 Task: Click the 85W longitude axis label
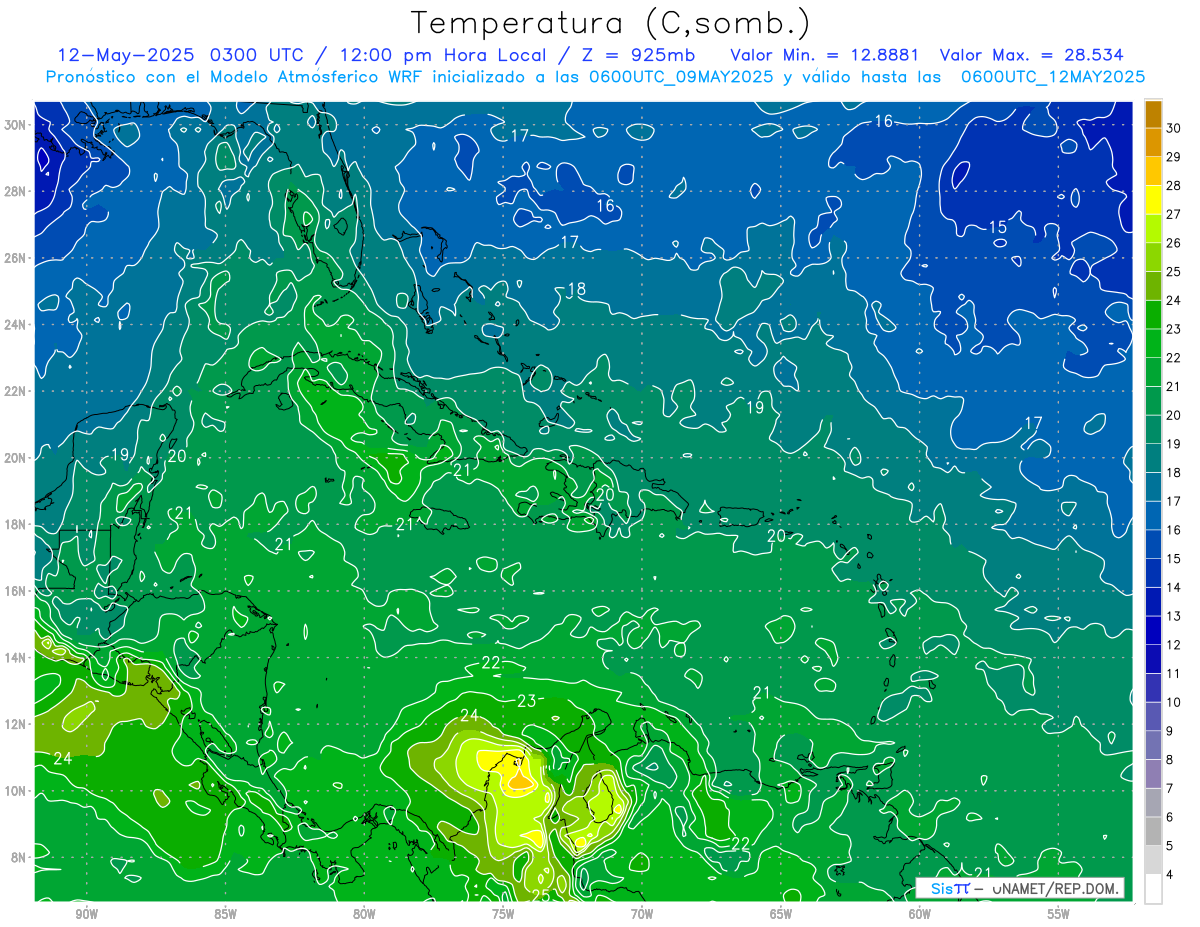tap(225, 914)
